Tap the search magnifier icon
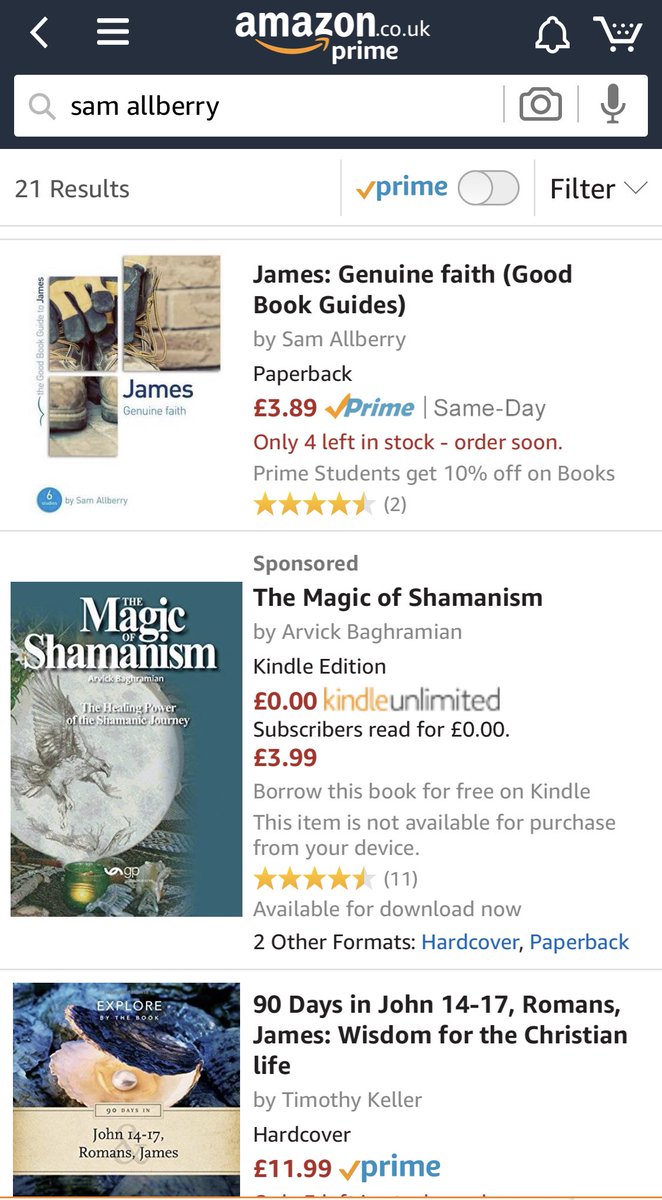662x1200 pixels. [41, 105]
